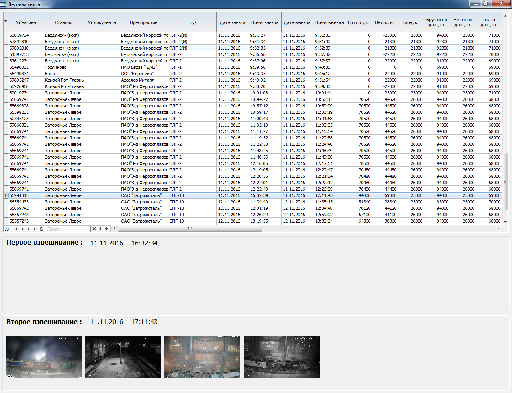The image size is (512, 393).
Task: Click scroll-up arrow of the table scrollbar
Action: tap(505, 15)
